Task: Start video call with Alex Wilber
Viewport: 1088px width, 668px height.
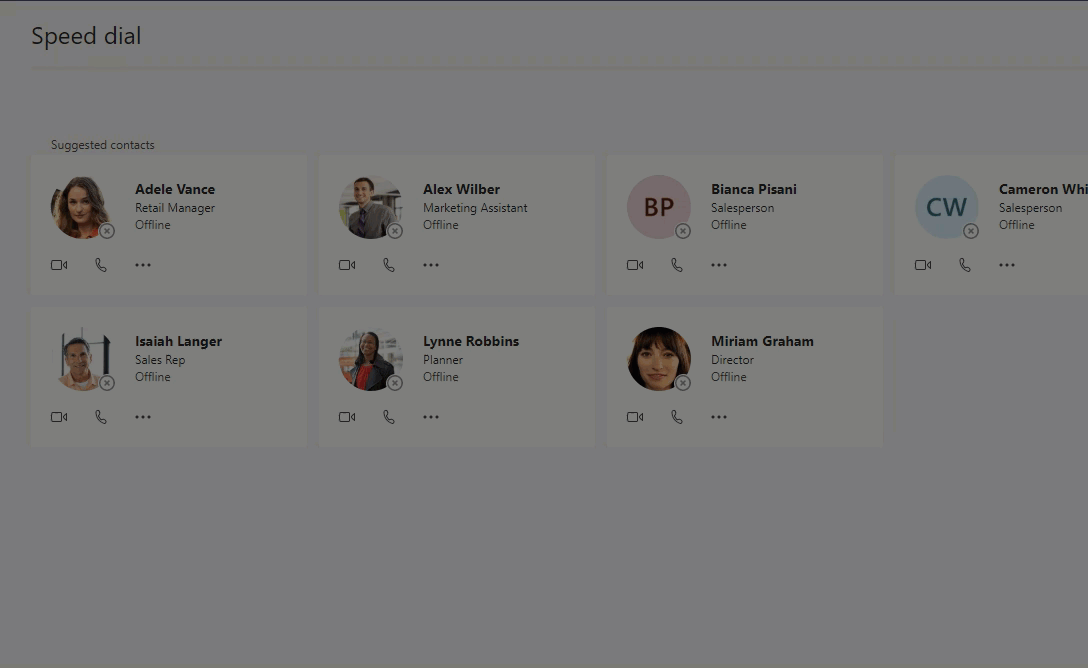Action: tap(347, 265)
